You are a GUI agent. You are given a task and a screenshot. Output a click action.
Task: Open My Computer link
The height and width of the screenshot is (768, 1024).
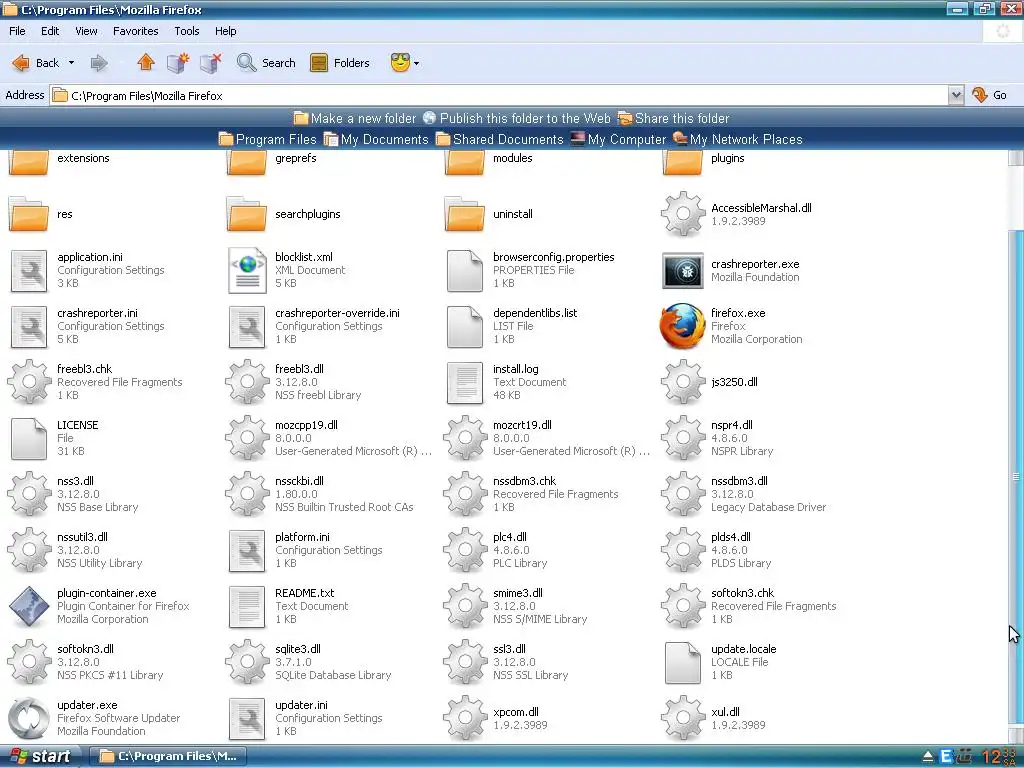[618, 139]
